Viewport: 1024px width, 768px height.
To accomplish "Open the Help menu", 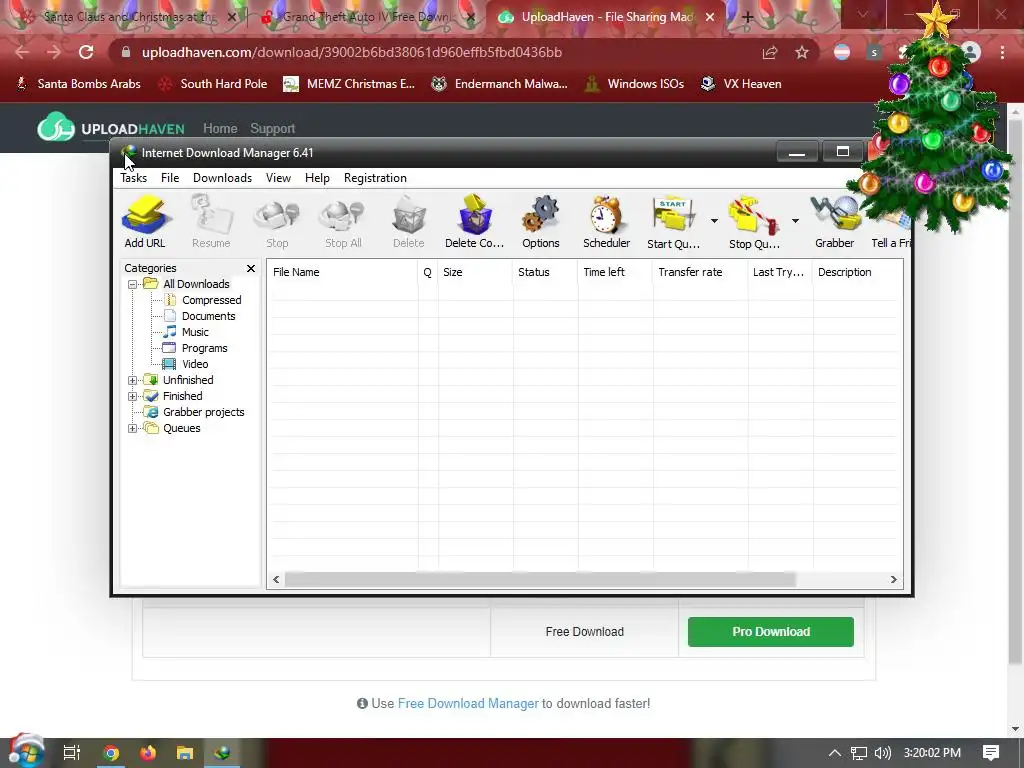I will (317, 178).
